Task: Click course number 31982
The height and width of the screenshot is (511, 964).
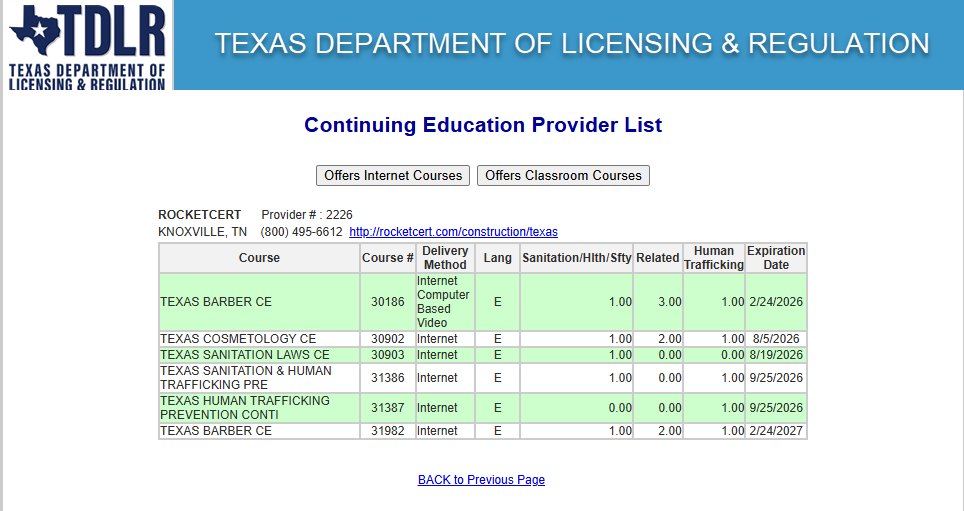Action: pos(387,431)
